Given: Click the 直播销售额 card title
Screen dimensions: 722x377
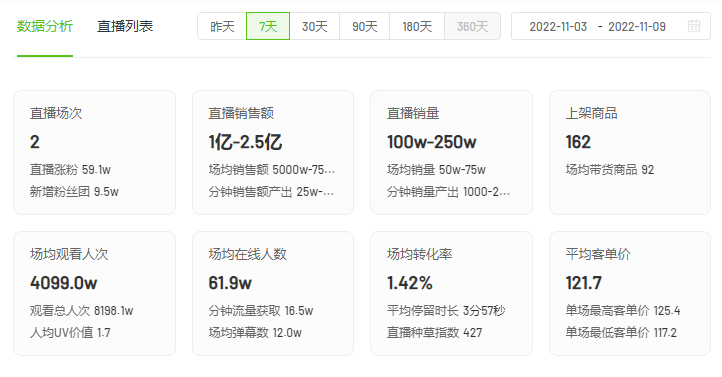Looking at the screenshot, I should pyautogui.click(x=241, y=113).
